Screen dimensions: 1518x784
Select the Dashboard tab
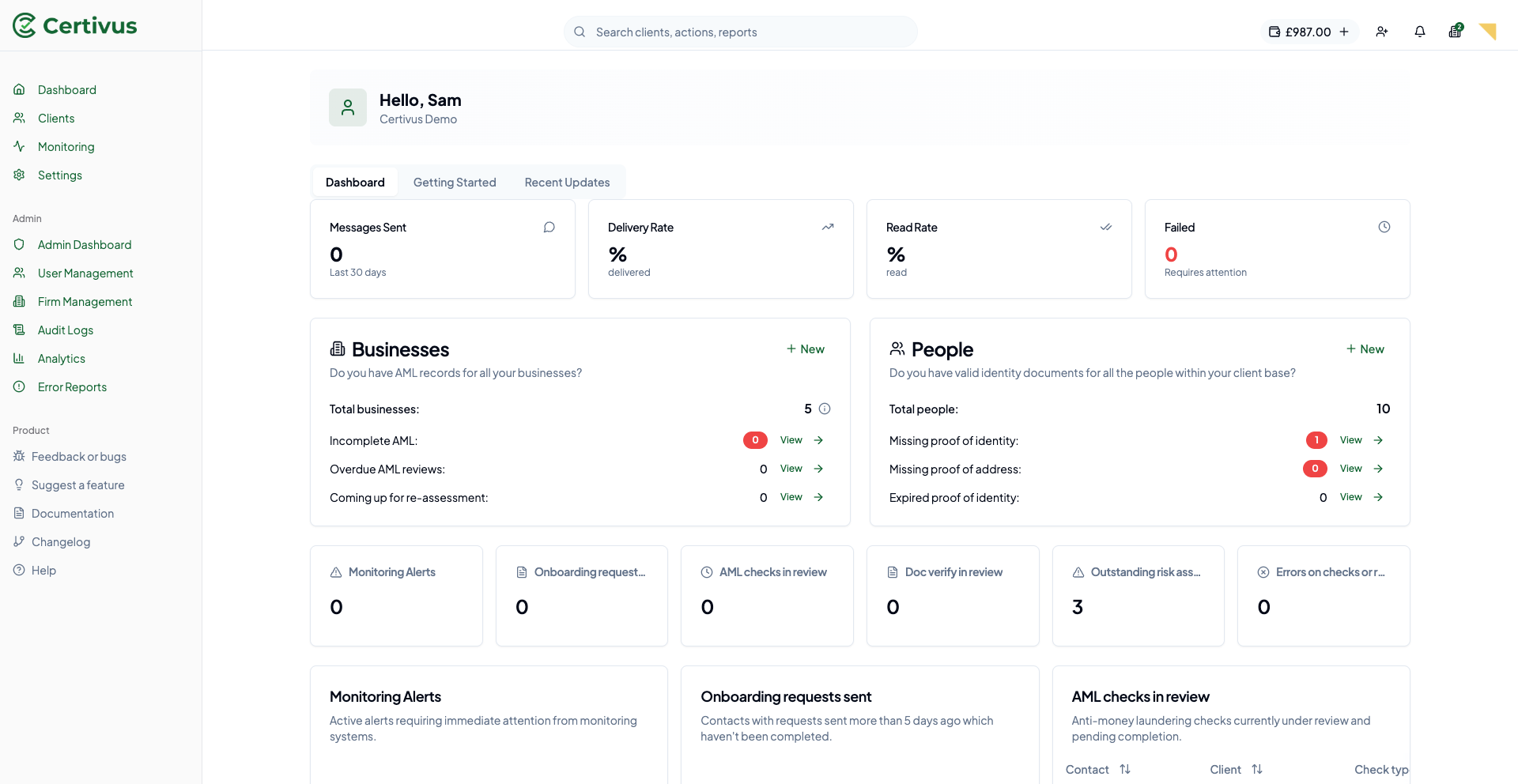click(355, 183)
